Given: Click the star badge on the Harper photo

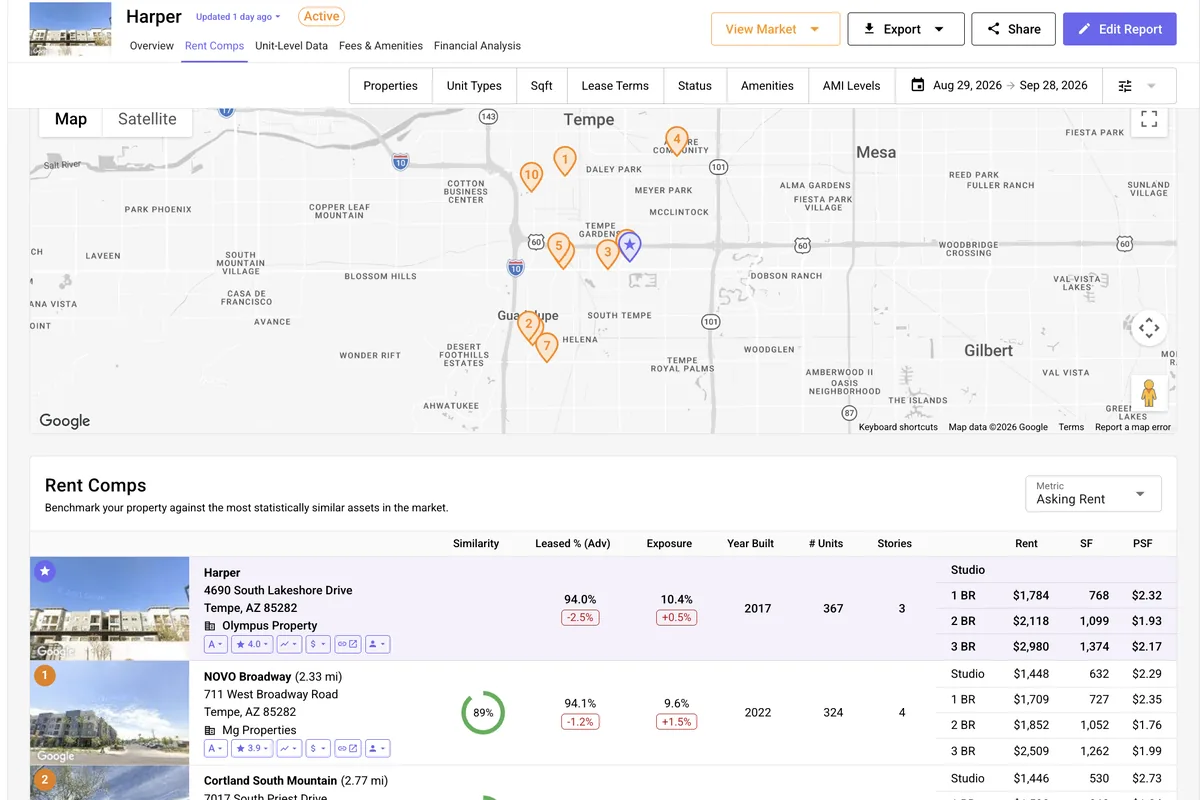Looking at the screenshot, I should (45, 571).
